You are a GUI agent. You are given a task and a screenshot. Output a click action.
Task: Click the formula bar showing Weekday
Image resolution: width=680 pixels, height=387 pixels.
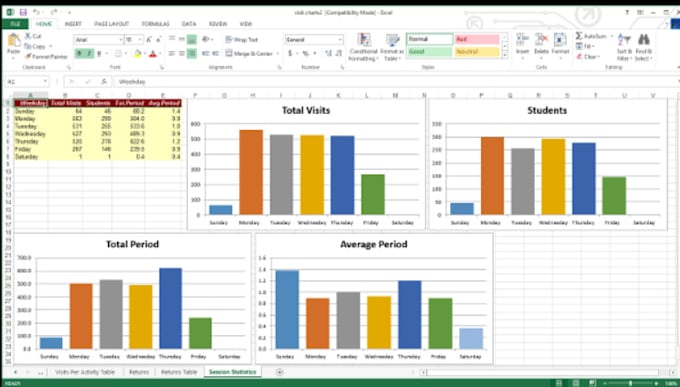[397, 82]
